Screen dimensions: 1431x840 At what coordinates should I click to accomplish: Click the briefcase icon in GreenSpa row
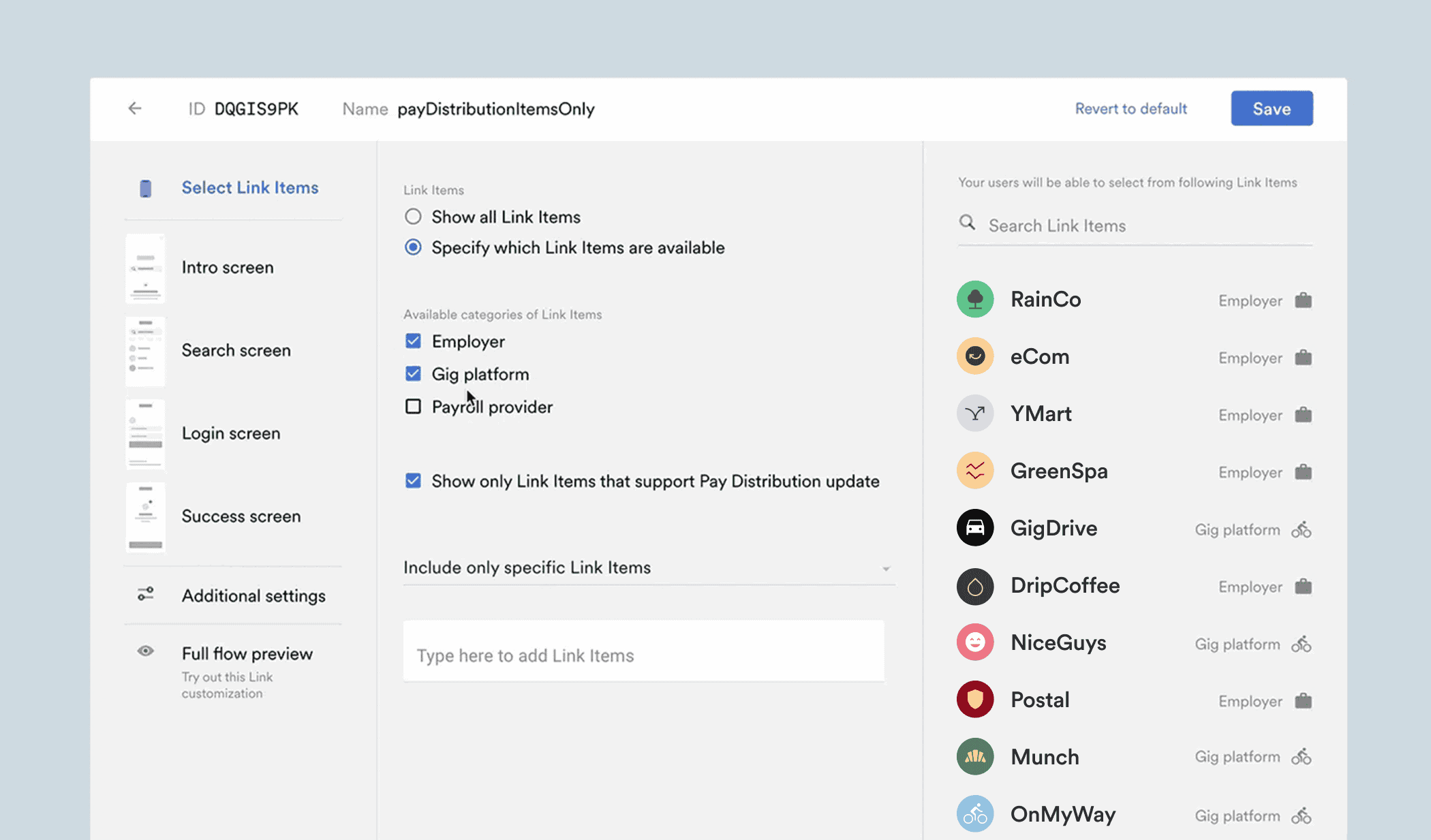(1303, 472)
